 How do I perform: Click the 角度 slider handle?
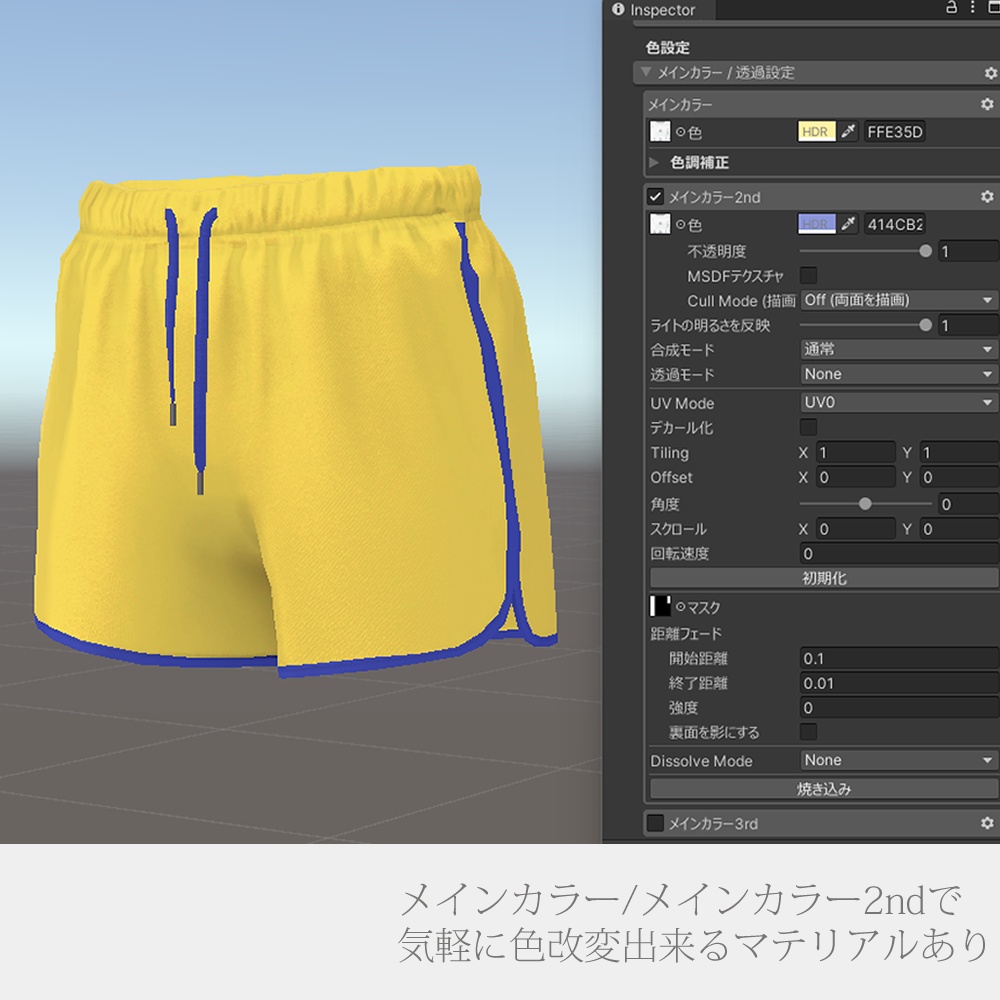[865, 504]
